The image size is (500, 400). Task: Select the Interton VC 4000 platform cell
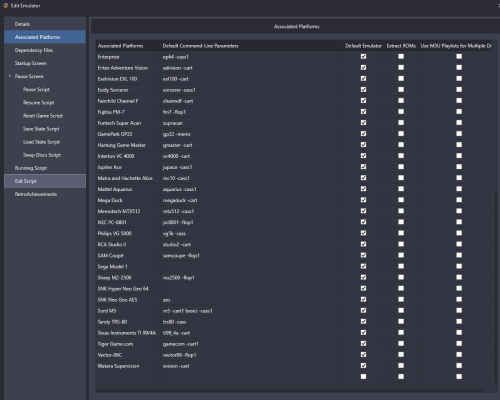click(128, 156)
